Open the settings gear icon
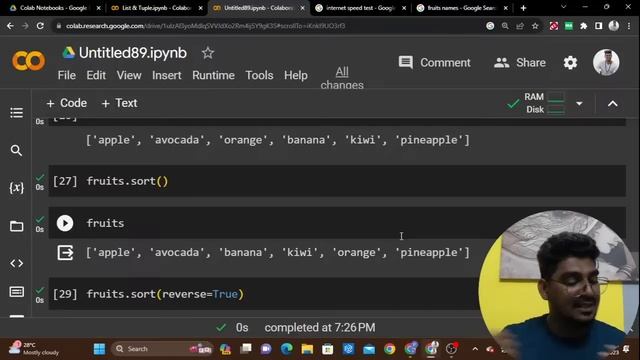 [570, 62]
